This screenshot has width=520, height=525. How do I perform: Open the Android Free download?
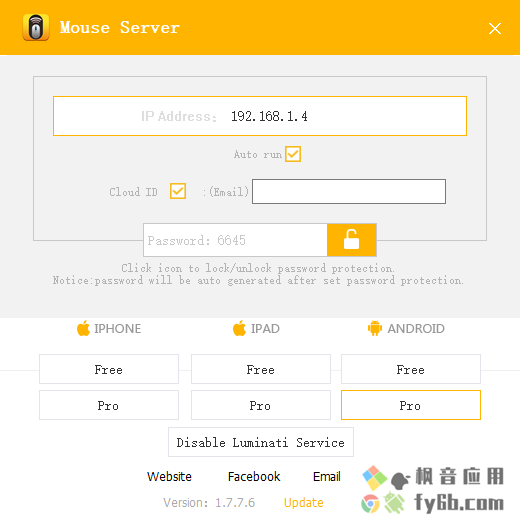click(411, 369)
